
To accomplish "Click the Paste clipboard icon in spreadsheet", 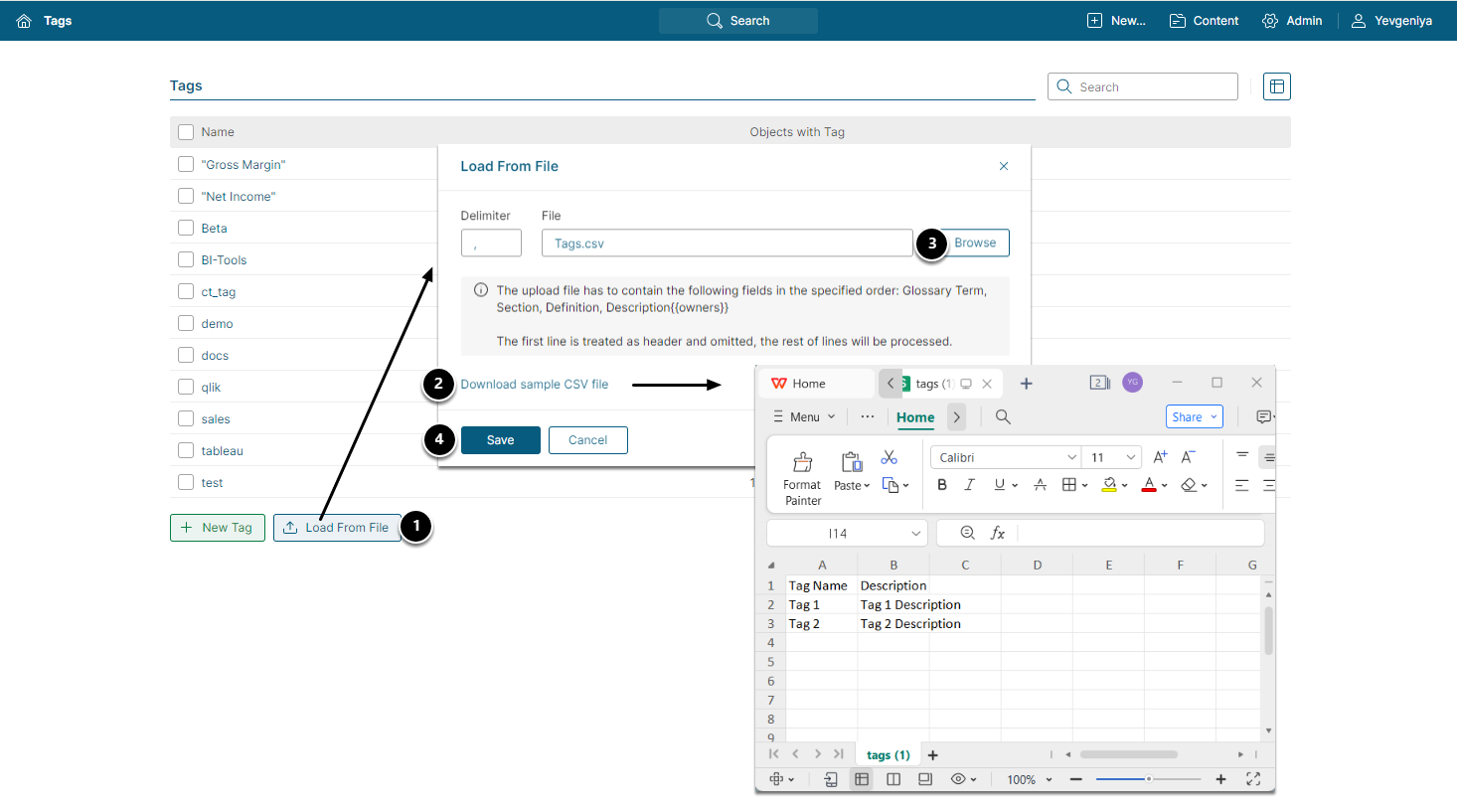I will (852, 462).
